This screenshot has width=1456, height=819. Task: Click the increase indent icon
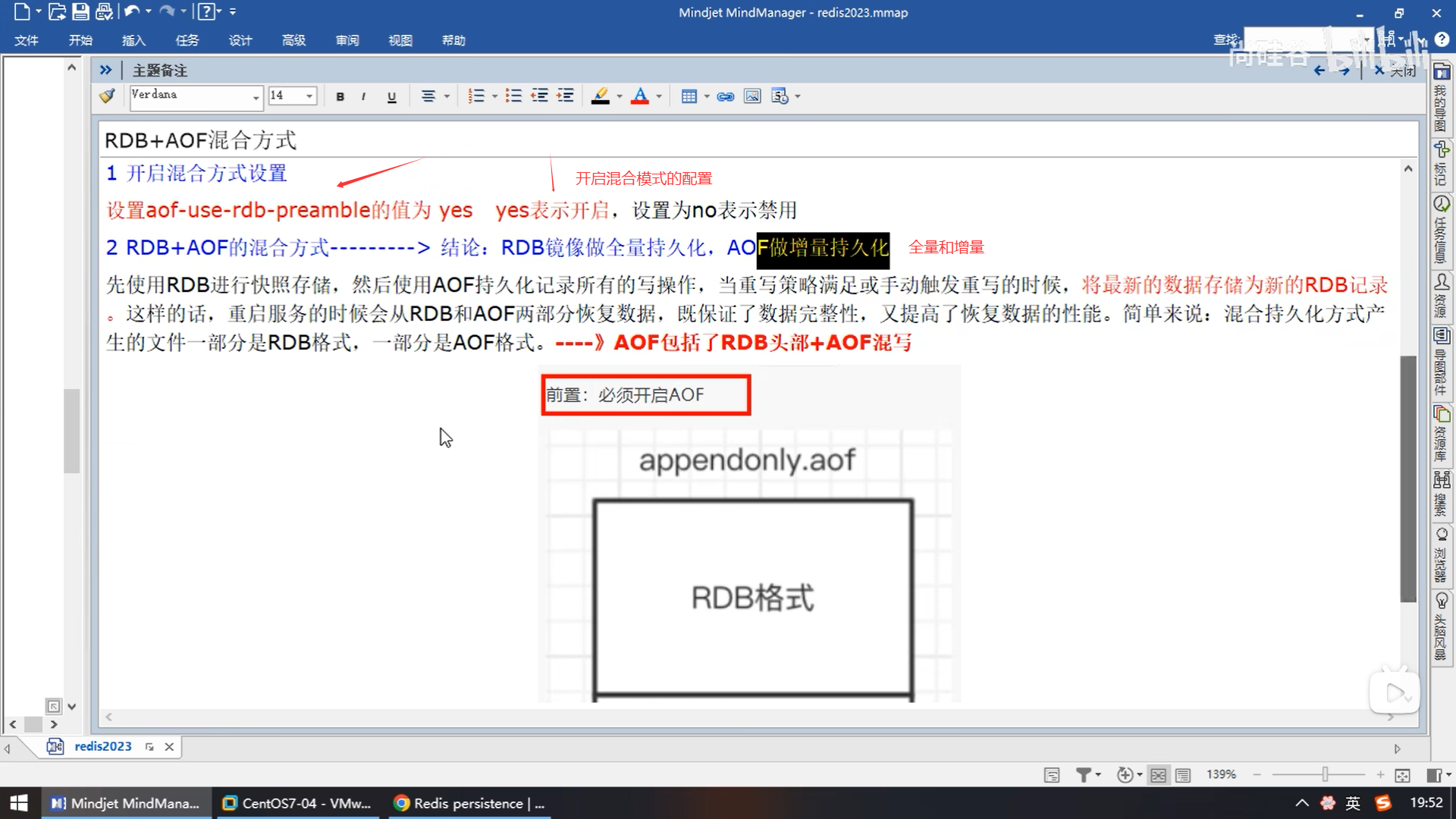tap(565, 96)
